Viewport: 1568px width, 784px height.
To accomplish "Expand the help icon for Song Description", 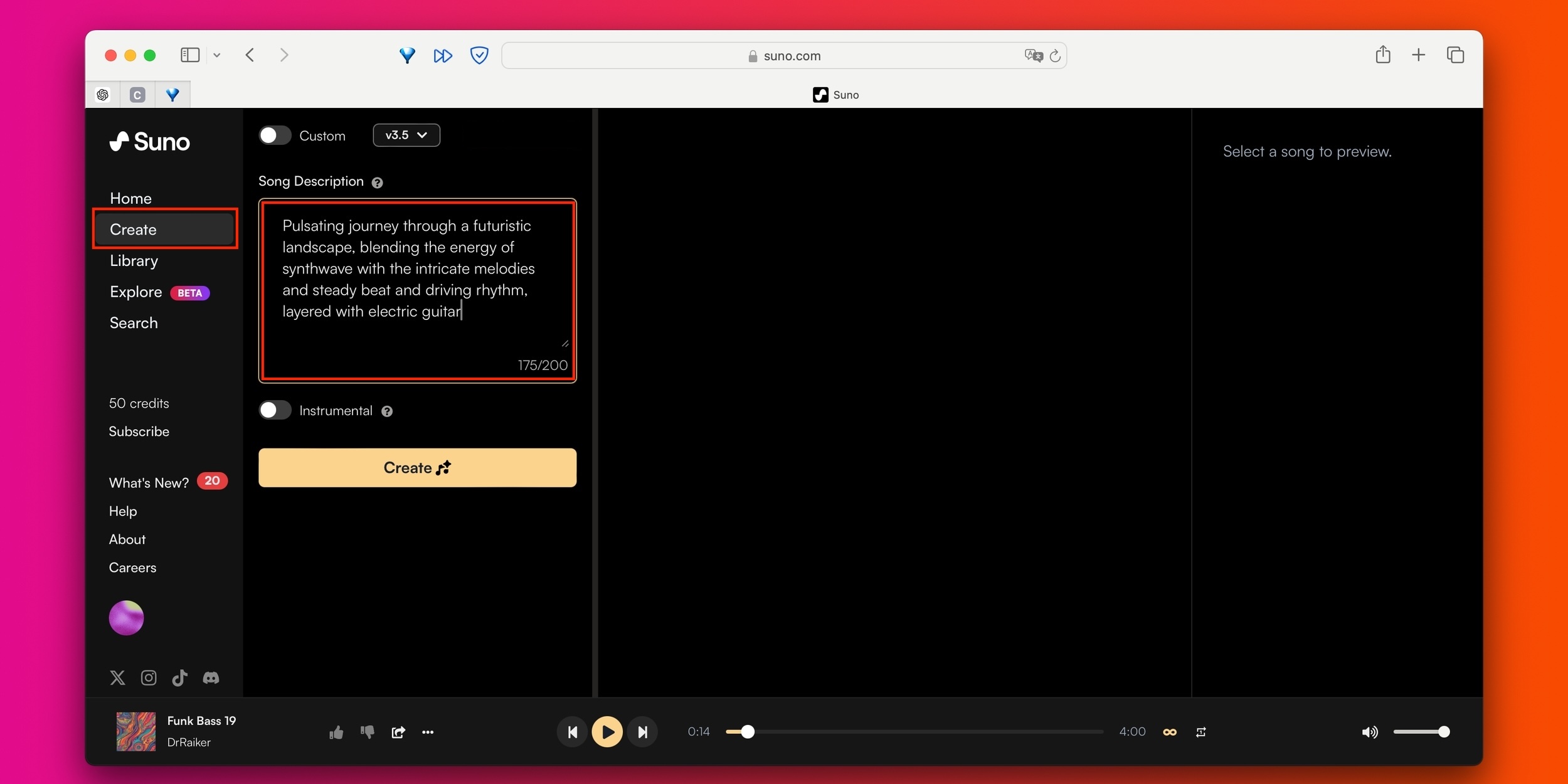I will coord(378,182).
